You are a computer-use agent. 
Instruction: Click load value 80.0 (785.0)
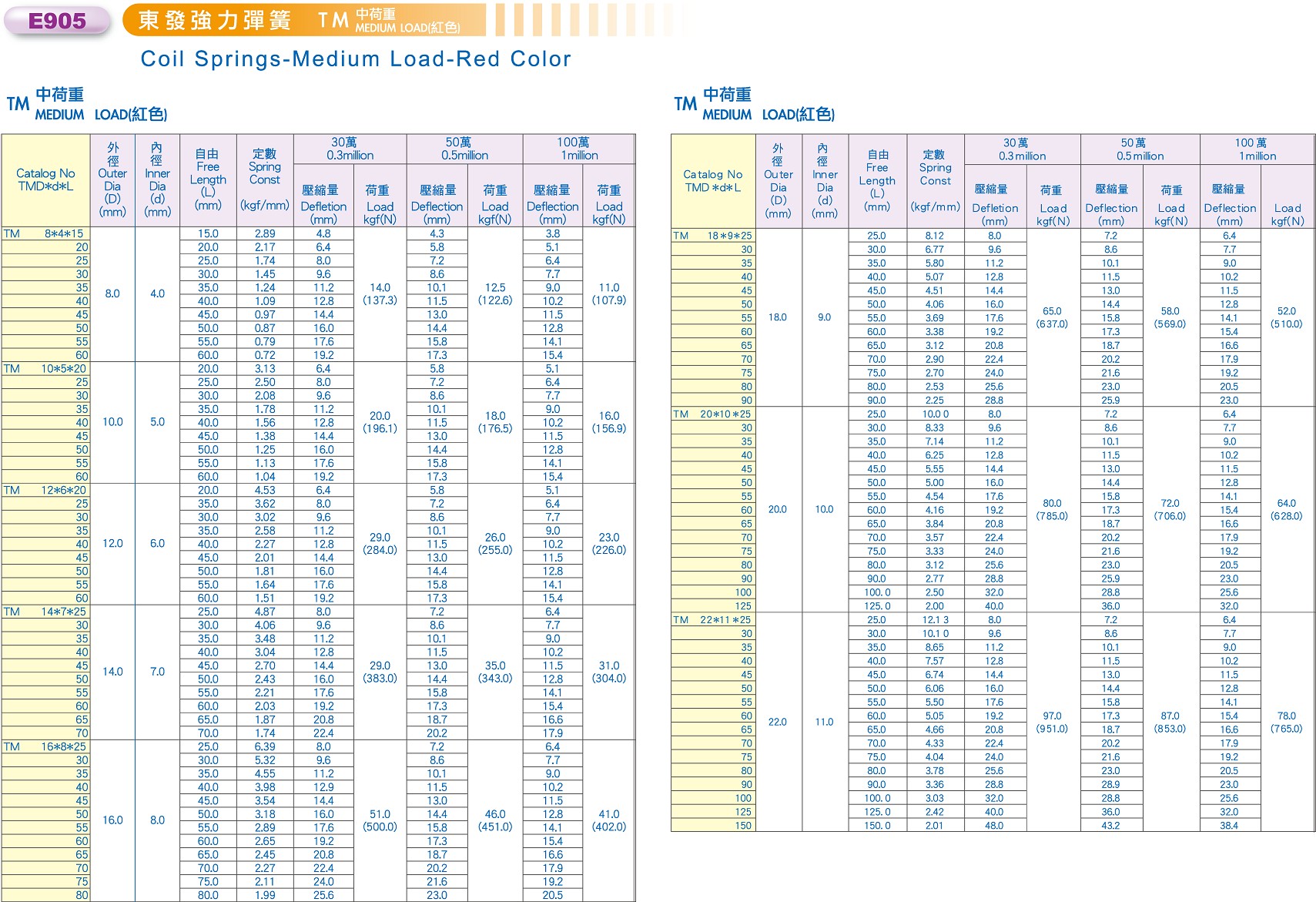(1052, 509)
